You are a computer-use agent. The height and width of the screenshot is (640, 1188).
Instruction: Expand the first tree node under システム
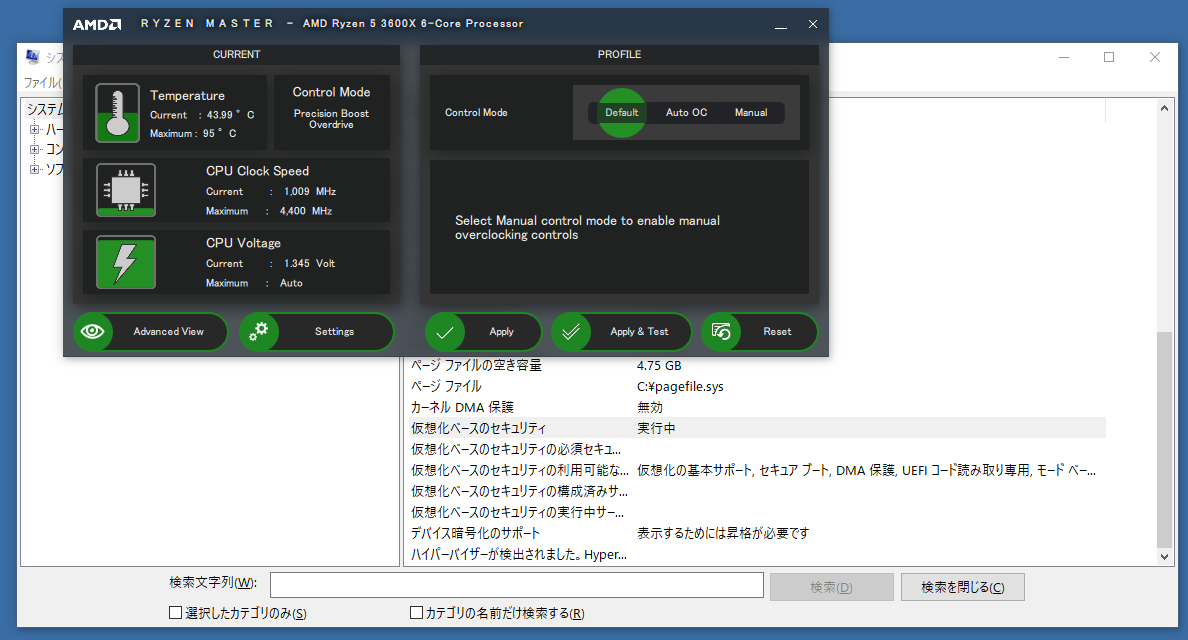pyautogui.click(x=35, y=130)
